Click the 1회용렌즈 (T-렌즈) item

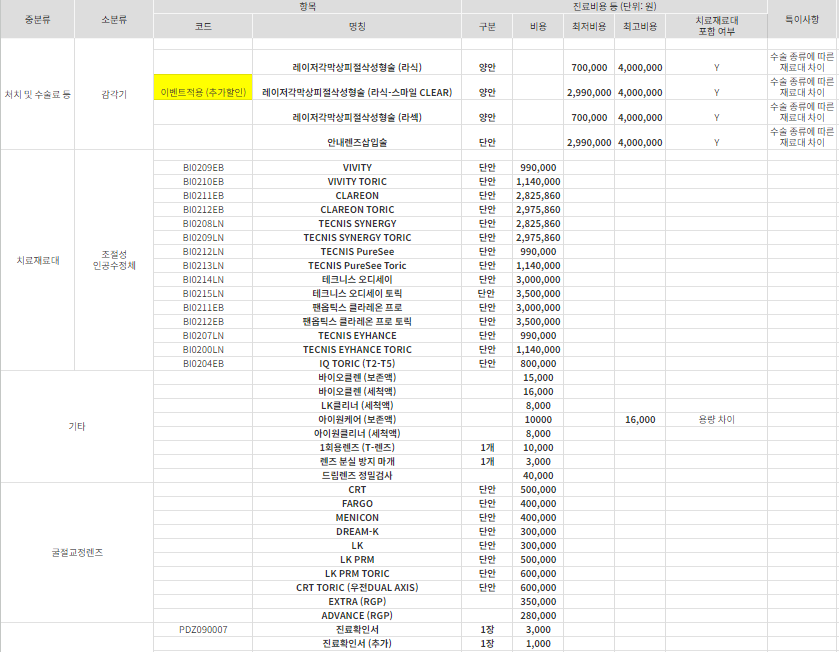357,448
